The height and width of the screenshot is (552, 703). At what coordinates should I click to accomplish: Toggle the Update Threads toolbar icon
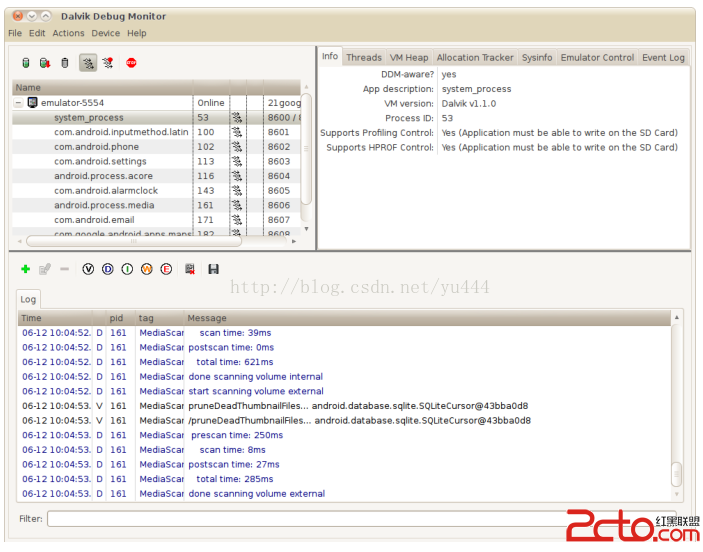coord(88,63)
